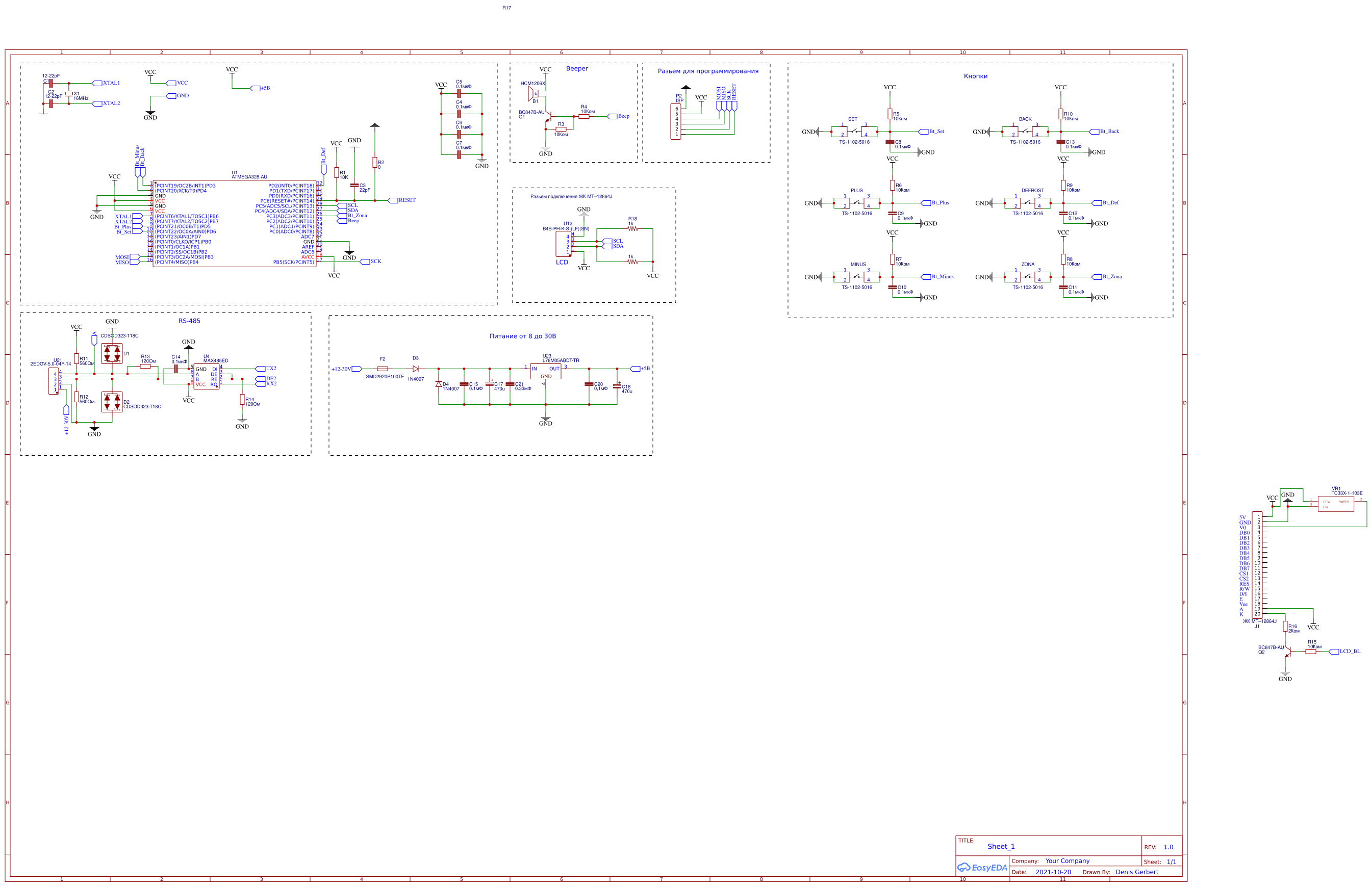The image size is (1372, 887).
Task: Select the SET push-button switch symbol
Action: point(854,132)
